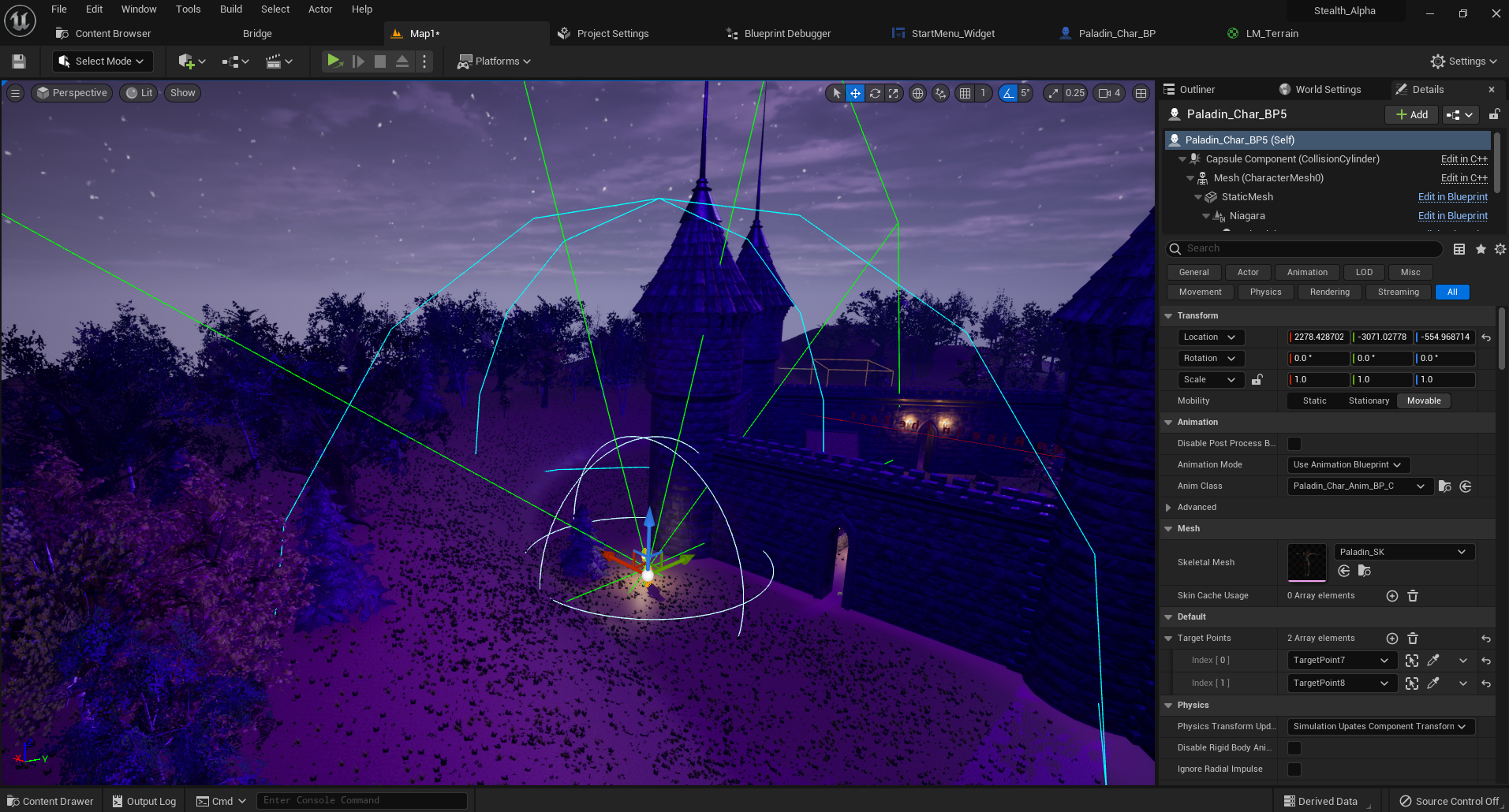Show only favorite properties star

[x=1481, y=249]
